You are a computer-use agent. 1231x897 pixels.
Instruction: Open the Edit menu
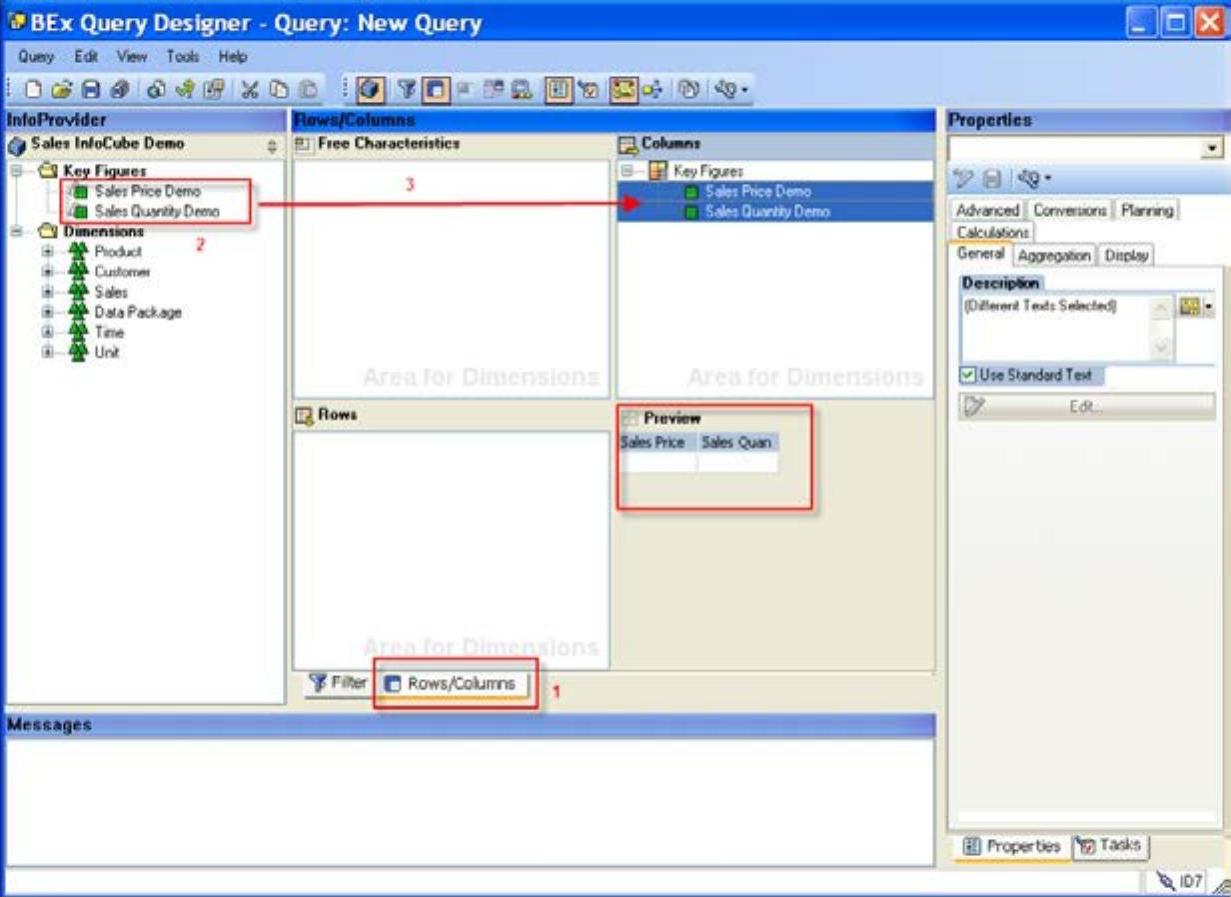click(x=86, y=57)
